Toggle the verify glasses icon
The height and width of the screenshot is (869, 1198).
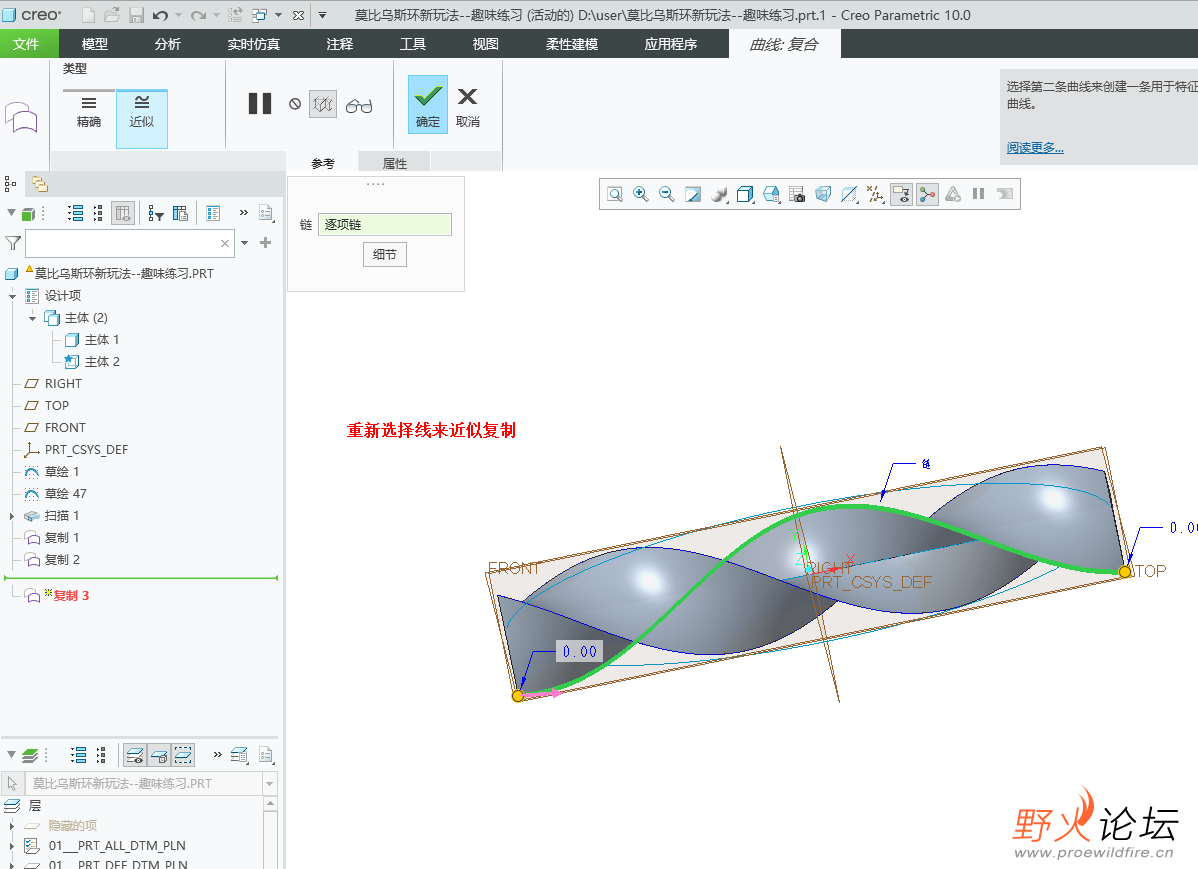coord(359,105)
